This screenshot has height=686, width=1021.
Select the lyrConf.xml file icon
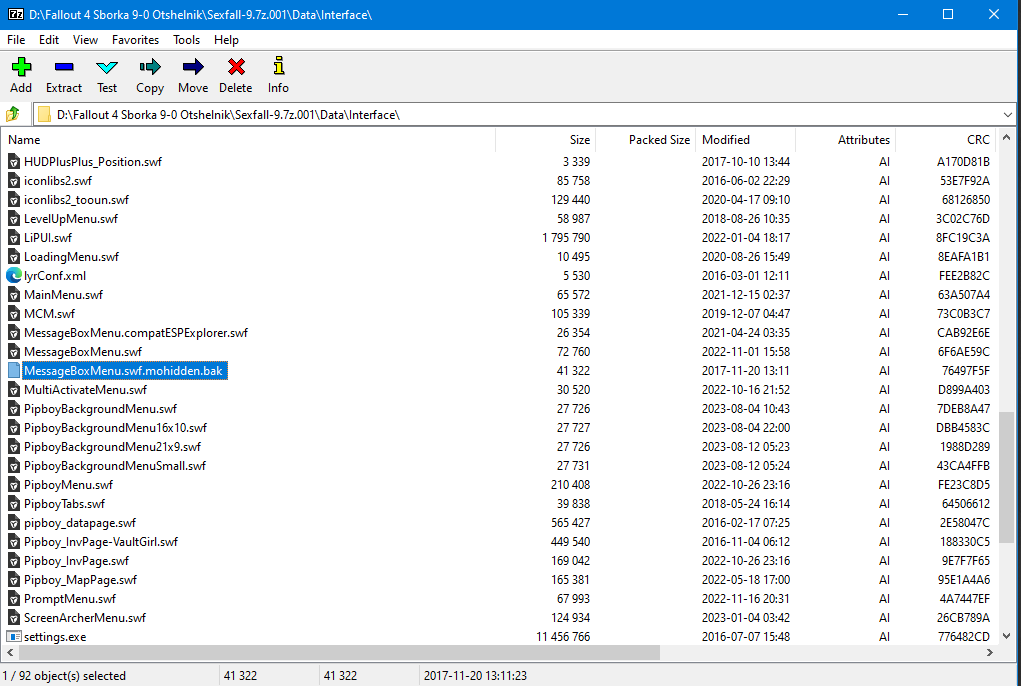[14, 275]
